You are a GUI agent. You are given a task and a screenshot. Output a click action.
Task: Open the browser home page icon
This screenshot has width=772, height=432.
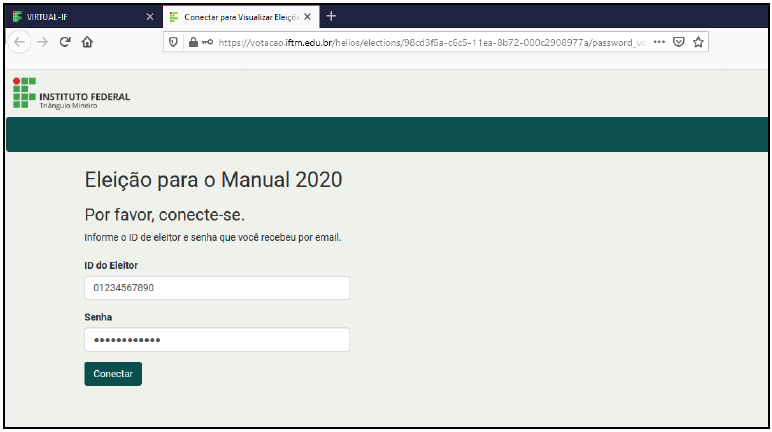pyautogui.click(x=87, y=42)
